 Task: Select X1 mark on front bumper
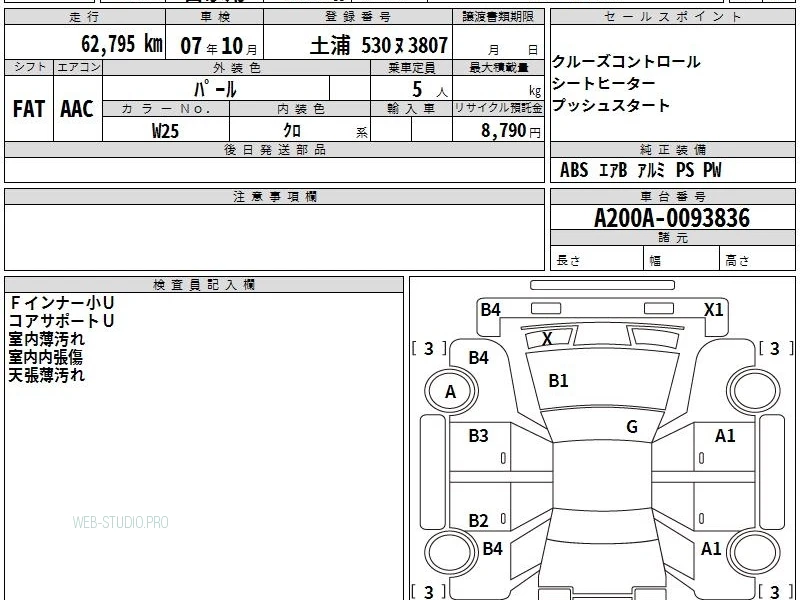pos(714,310)
